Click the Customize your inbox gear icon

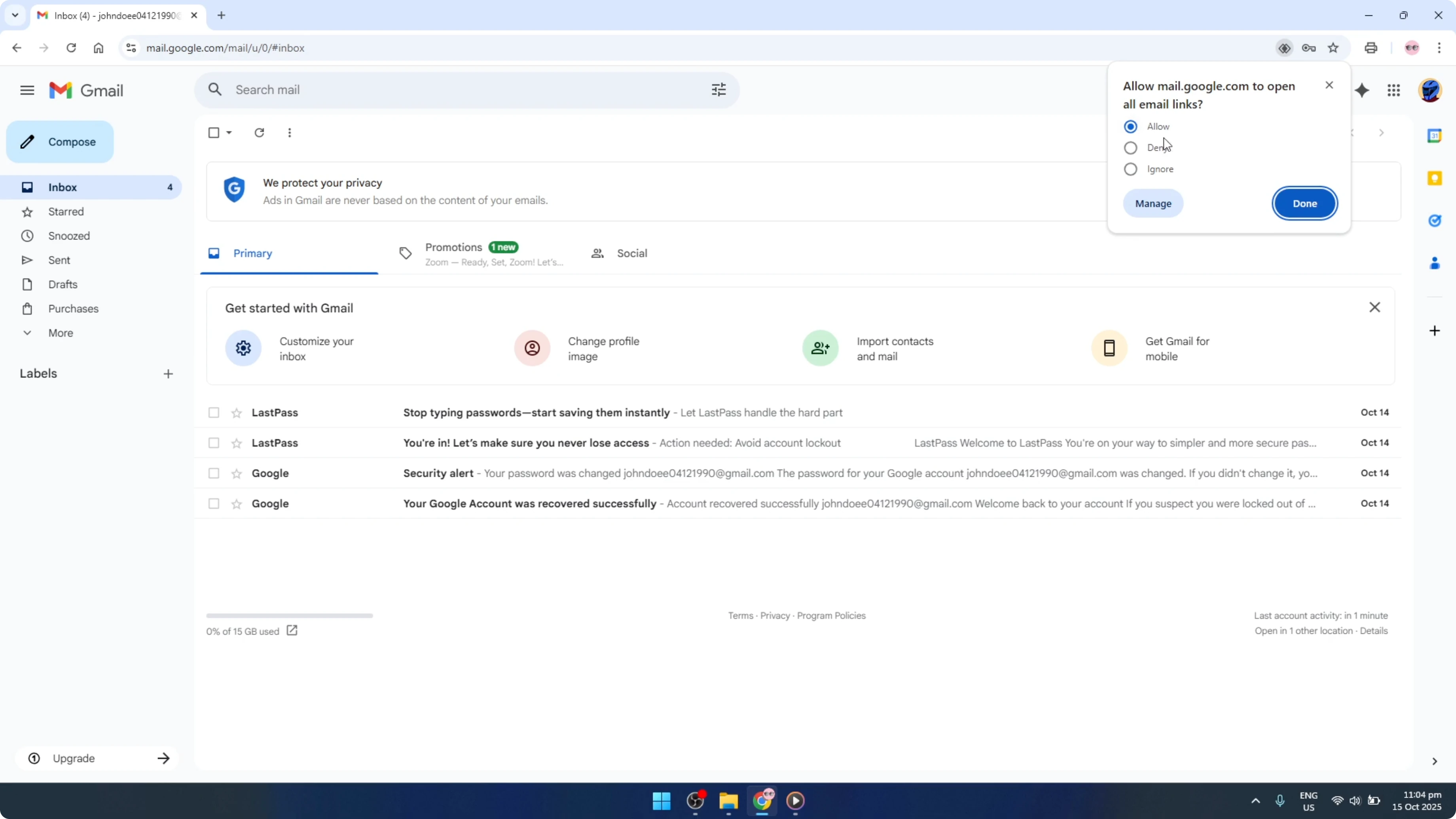point(243,348)
